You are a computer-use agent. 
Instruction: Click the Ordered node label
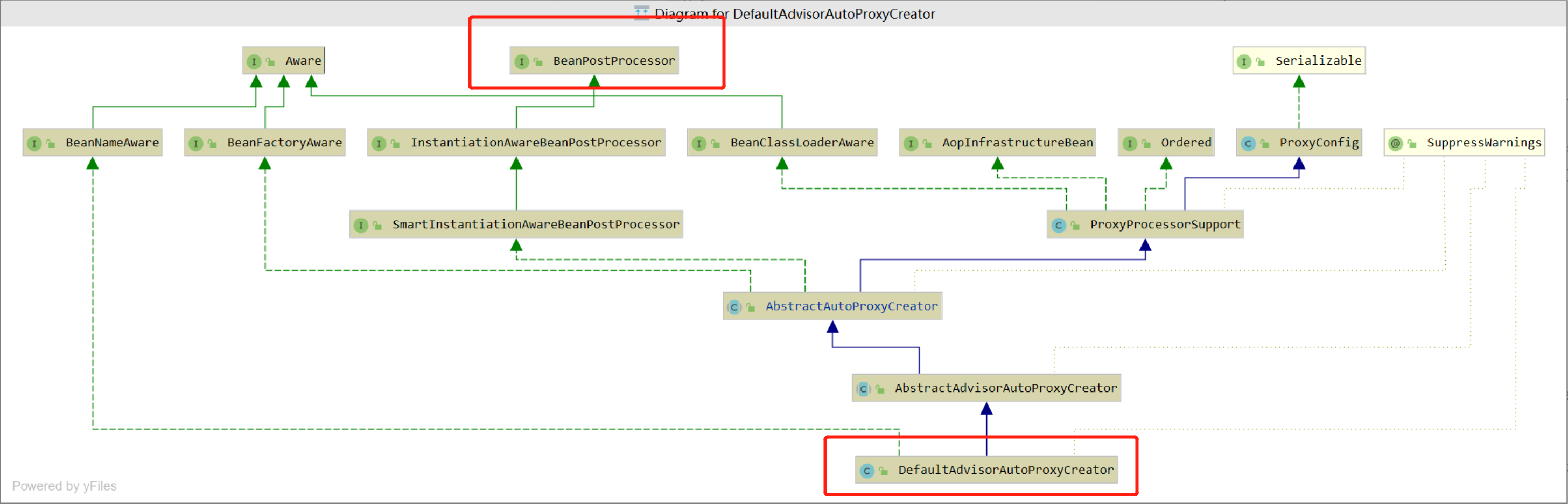pyautogui.click(x=1186, y=143)
